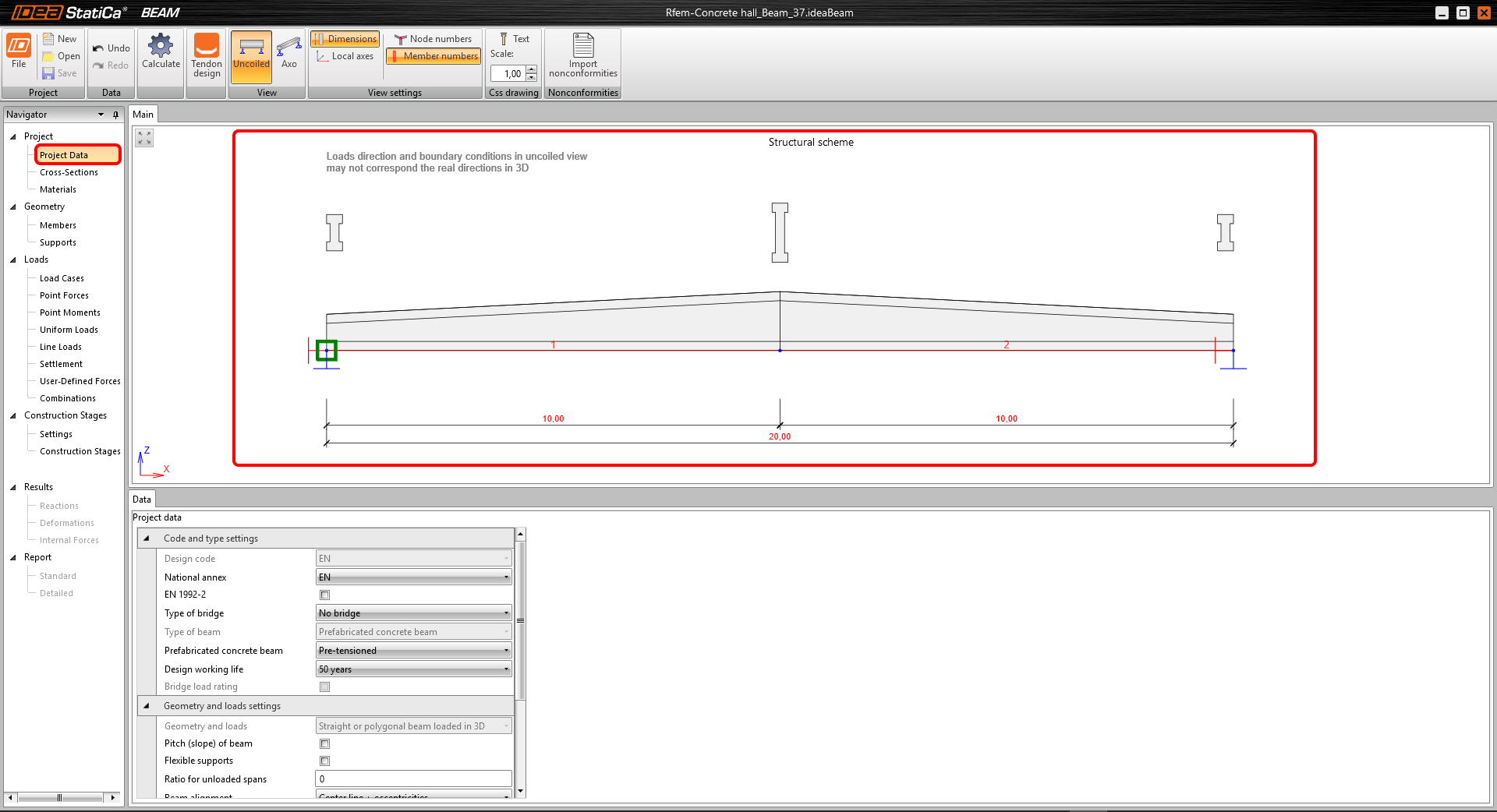
Task: Open Load Cases in the Navigator
Action: point(62,278)
